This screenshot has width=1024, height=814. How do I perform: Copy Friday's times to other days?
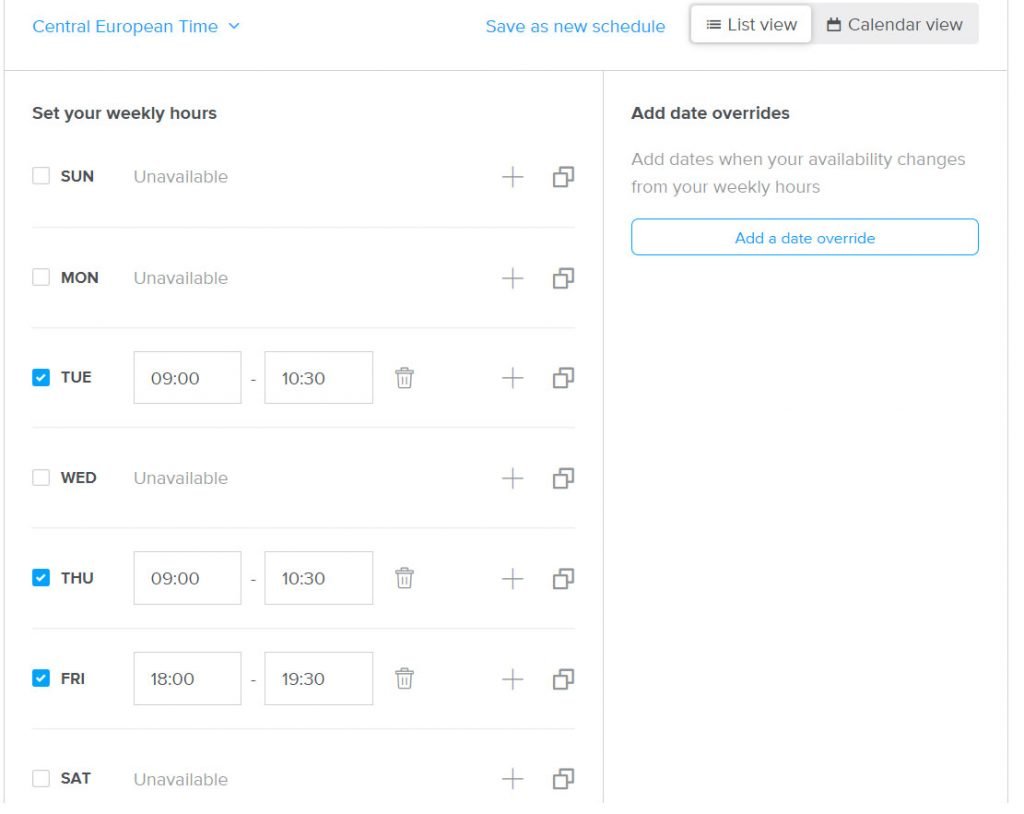[563, 678]
